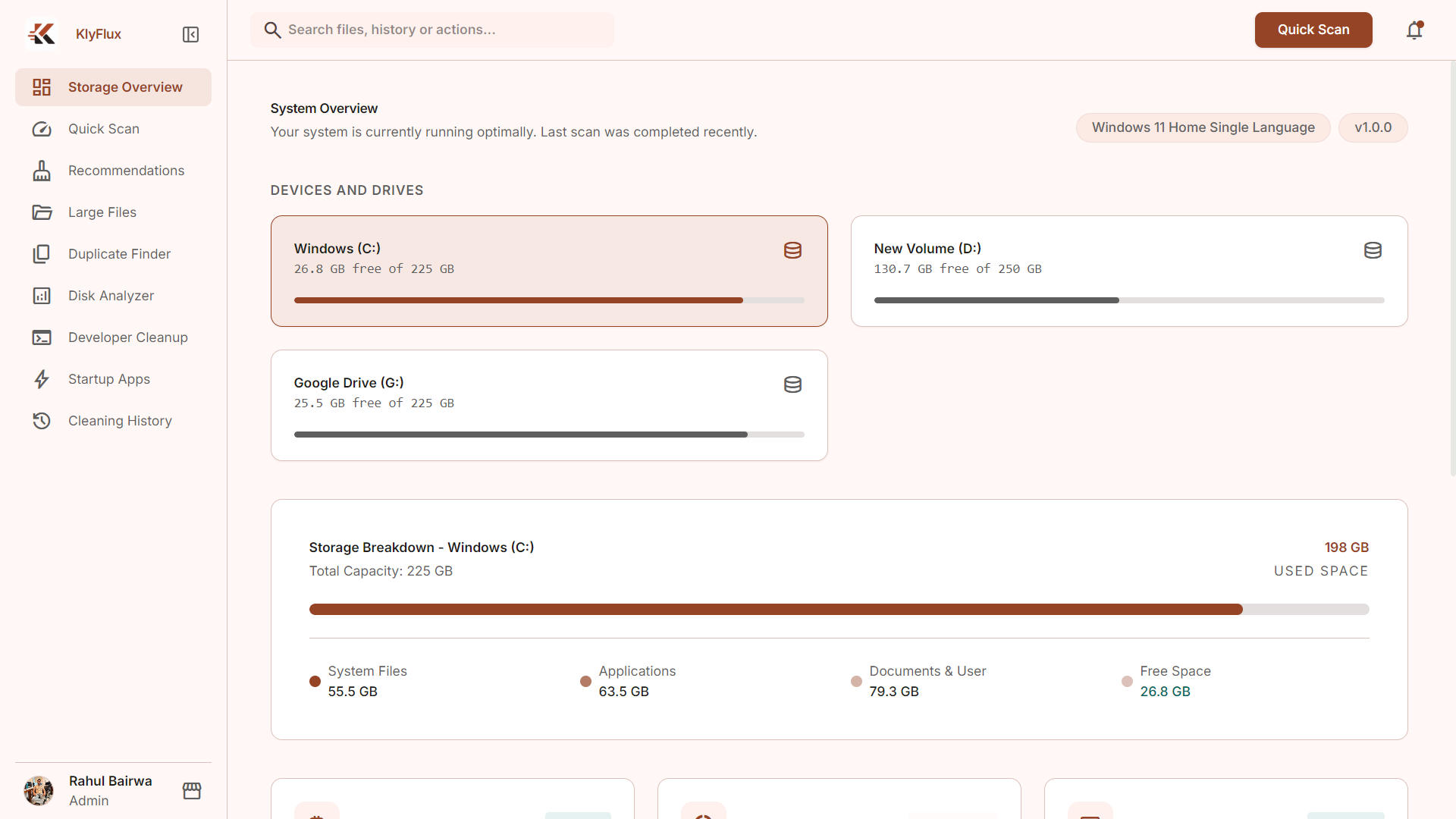Select the New Volume (D:) drive card
This screenshot has height=819, width=1456.
(x=1129, y=271)
